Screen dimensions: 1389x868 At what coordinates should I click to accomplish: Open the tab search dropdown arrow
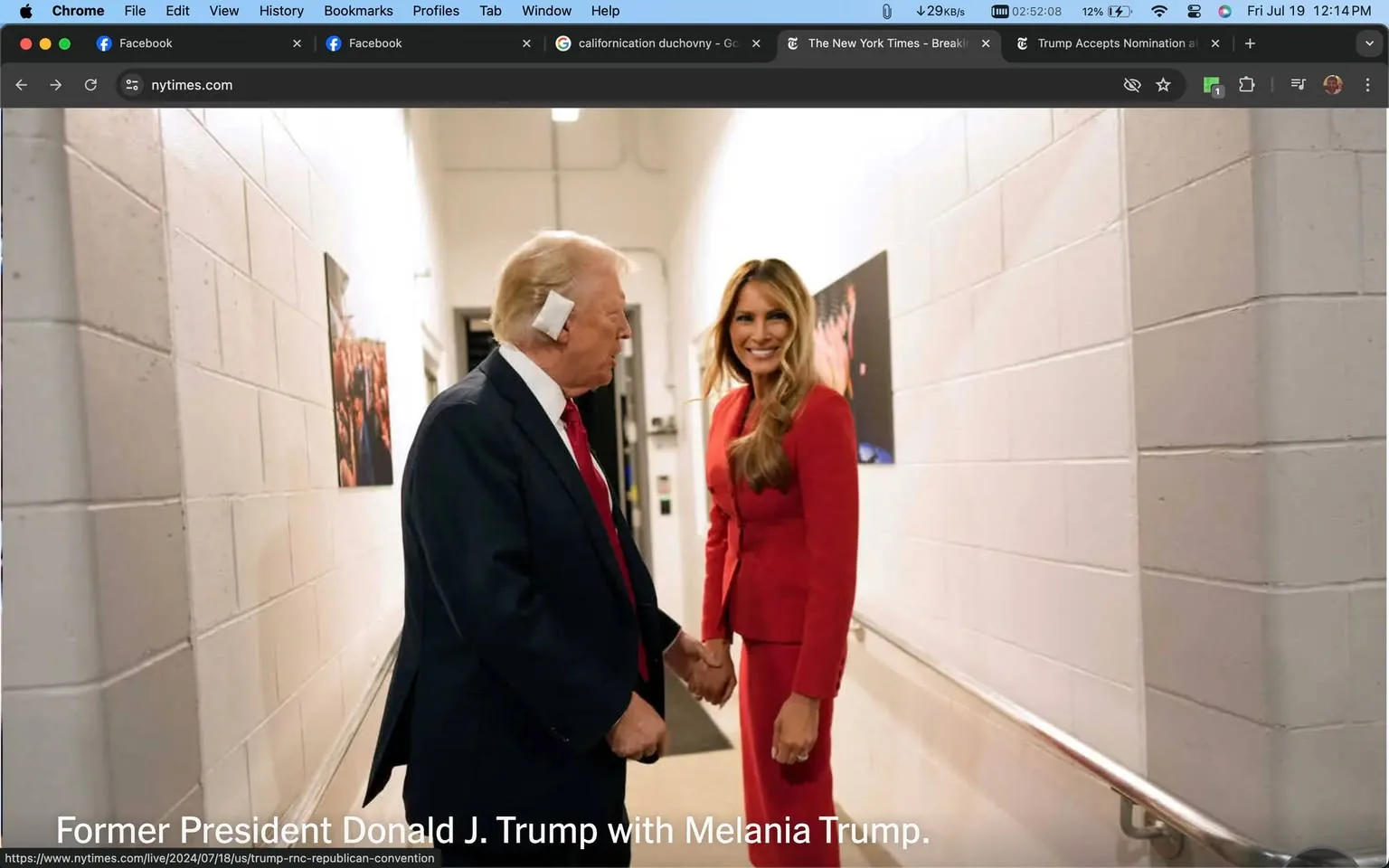[1370, 42]
